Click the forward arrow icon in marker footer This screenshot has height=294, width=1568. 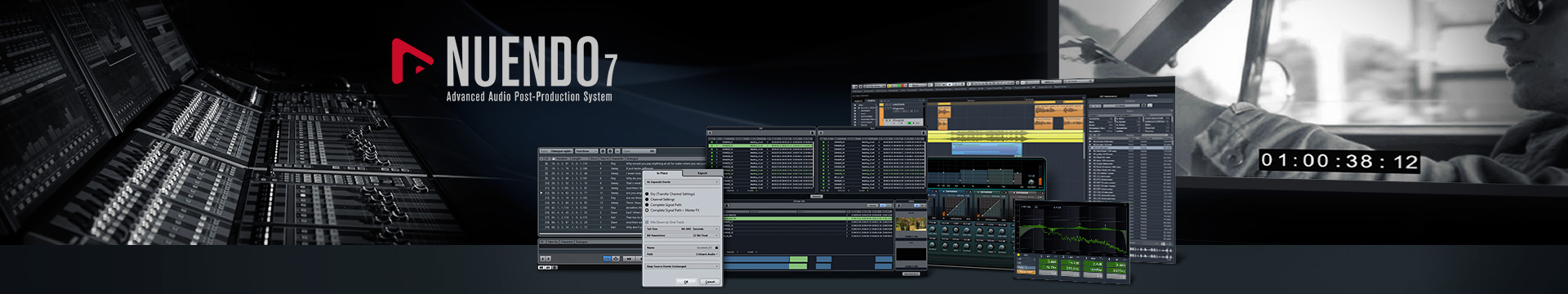pyautogui.click(x=630, y=259)
